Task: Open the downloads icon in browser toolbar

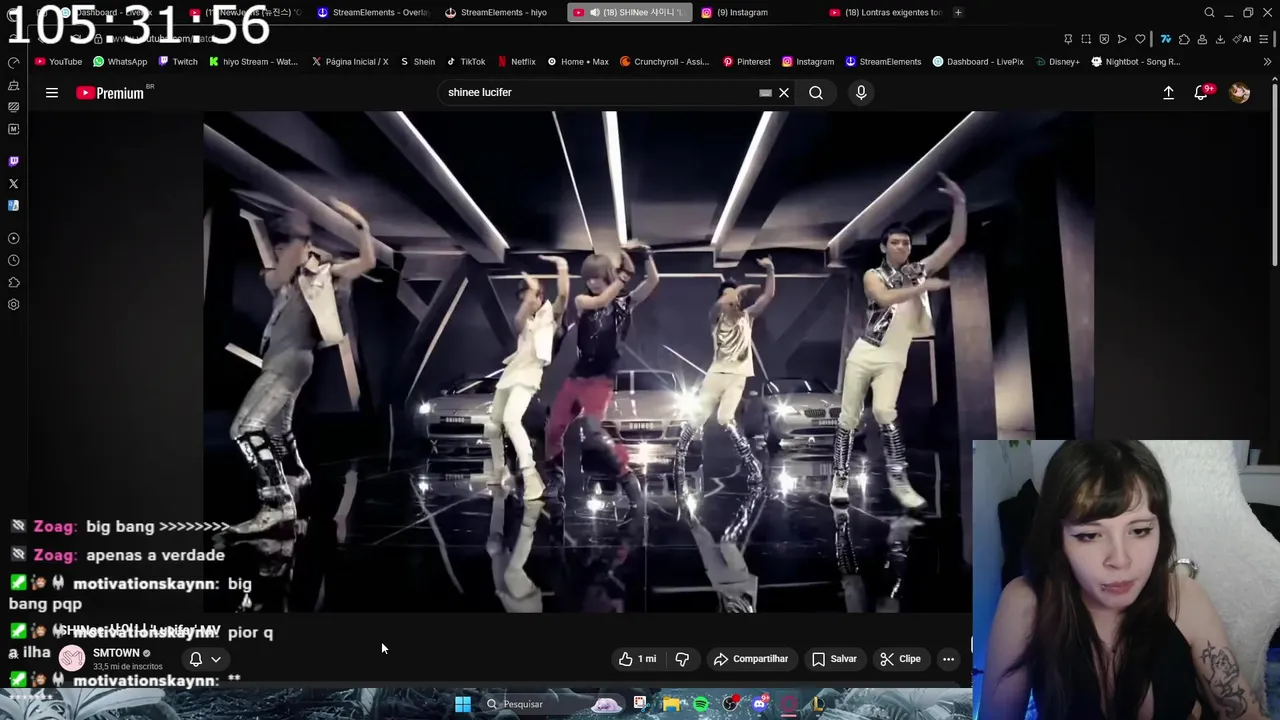Action: tap(1220, 39)
